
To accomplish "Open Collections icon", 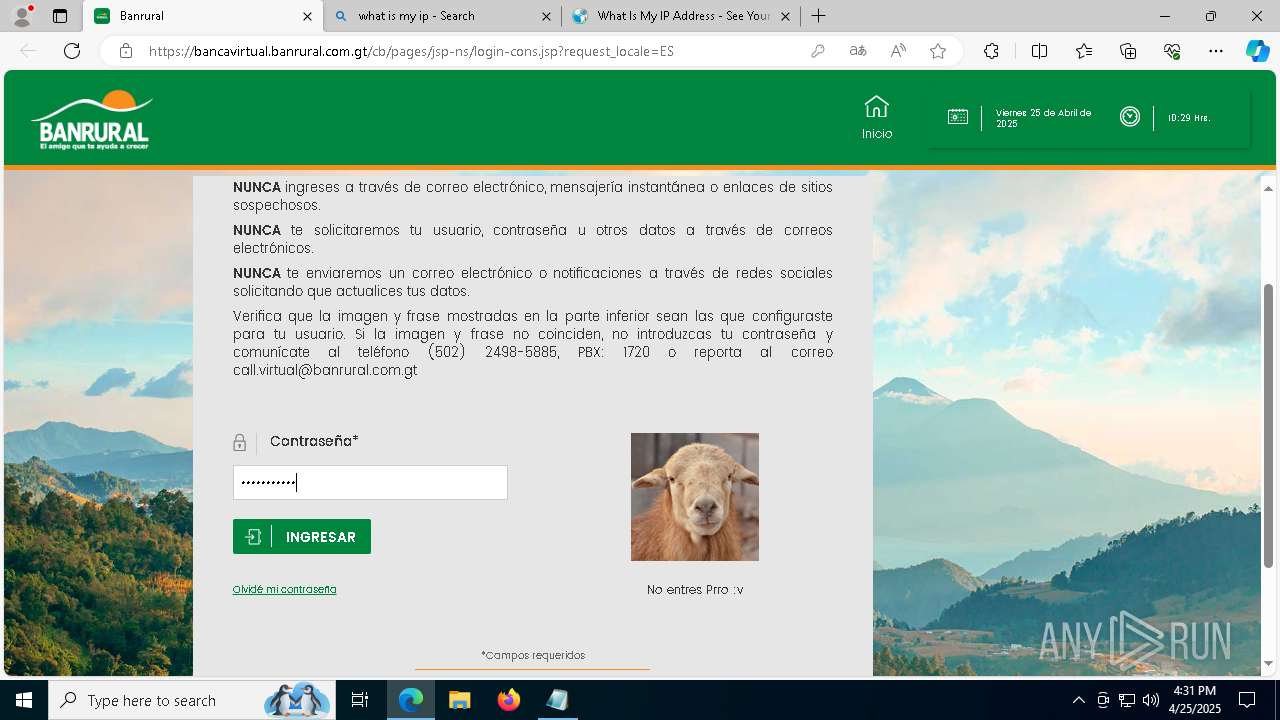I will pos(1128,51).
